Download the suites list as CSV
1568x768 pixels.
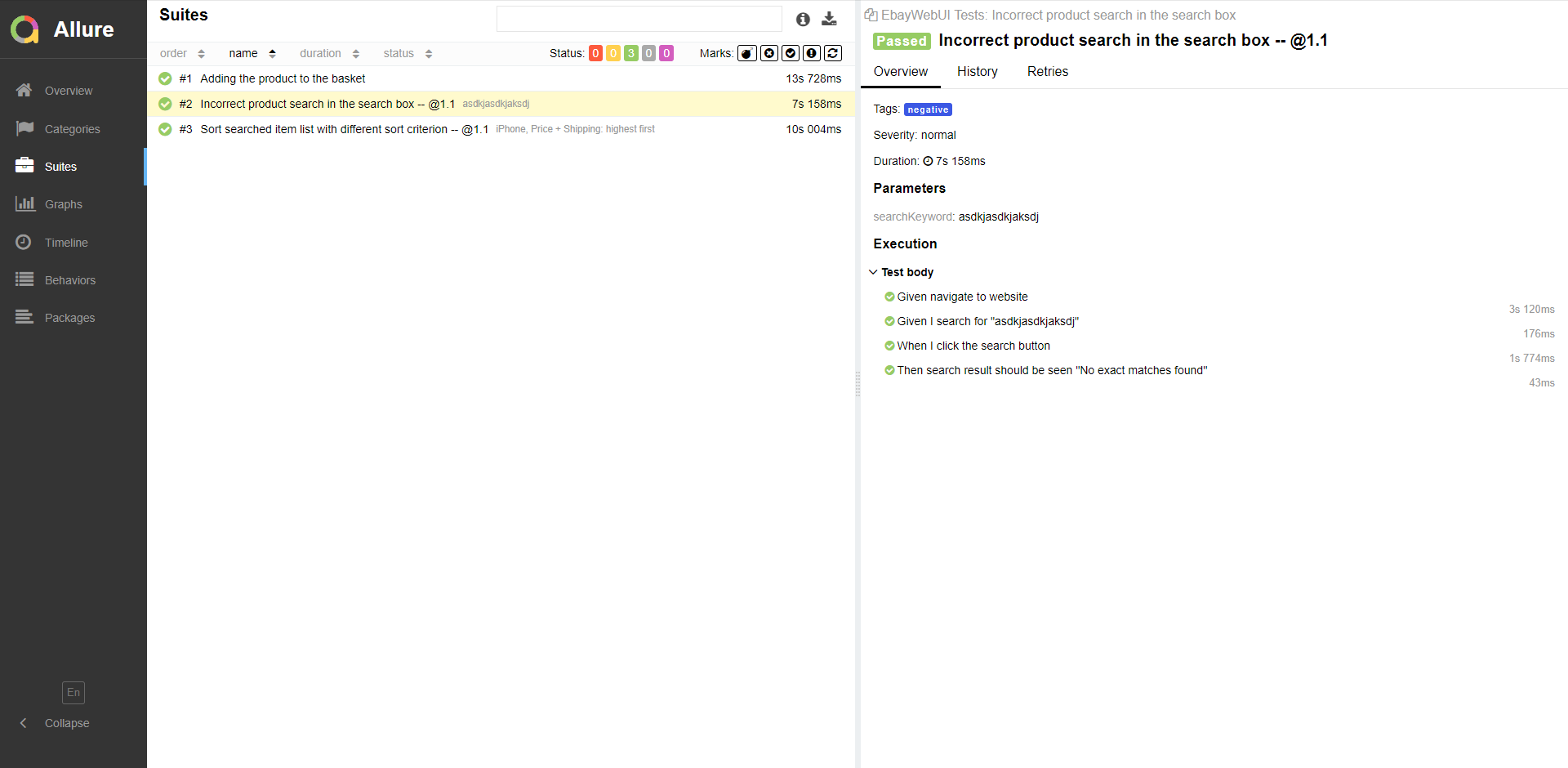830,19
